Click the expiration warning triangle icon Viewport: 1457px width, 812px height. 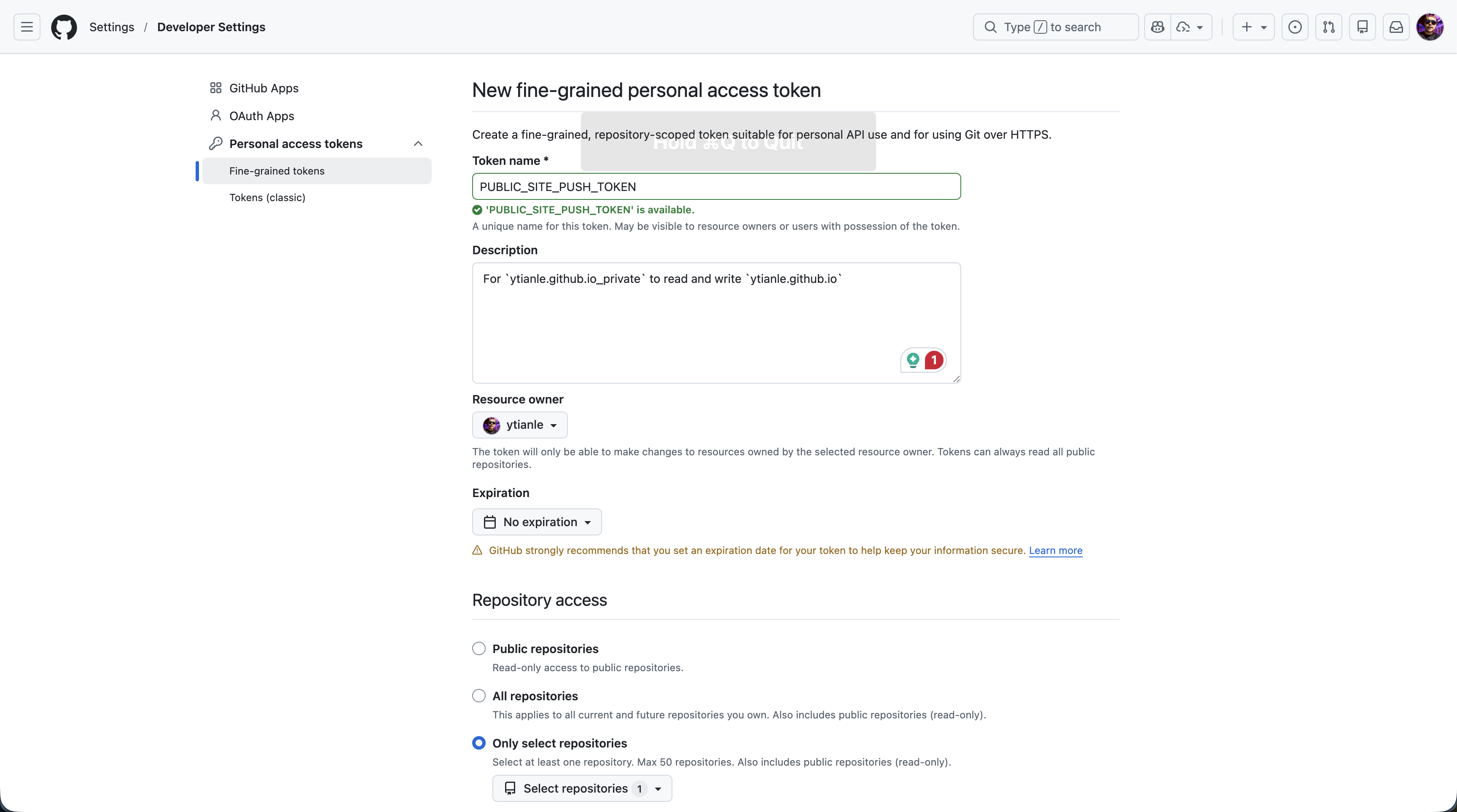tap(477, 550)
